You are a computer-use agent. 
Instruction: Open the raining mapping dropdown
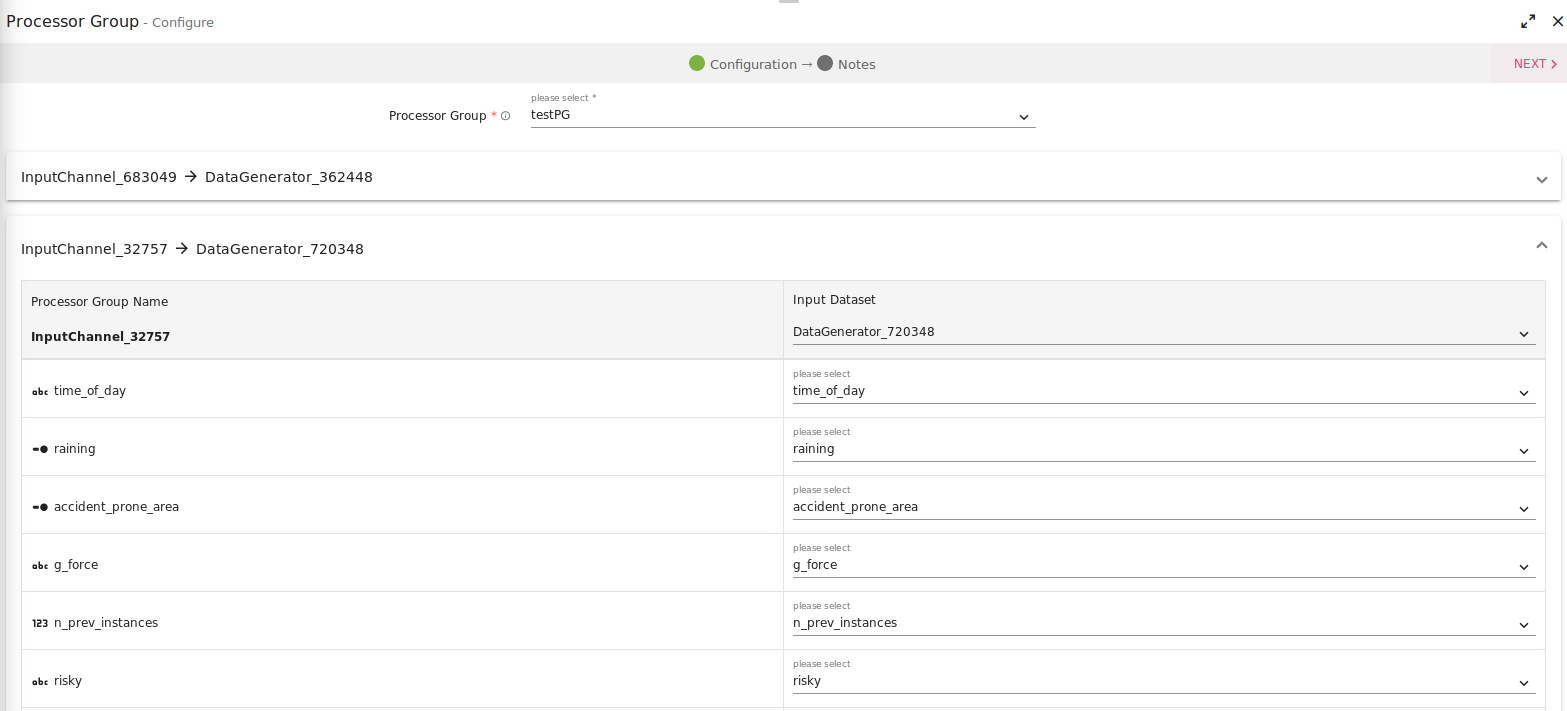click(1163, 449)
